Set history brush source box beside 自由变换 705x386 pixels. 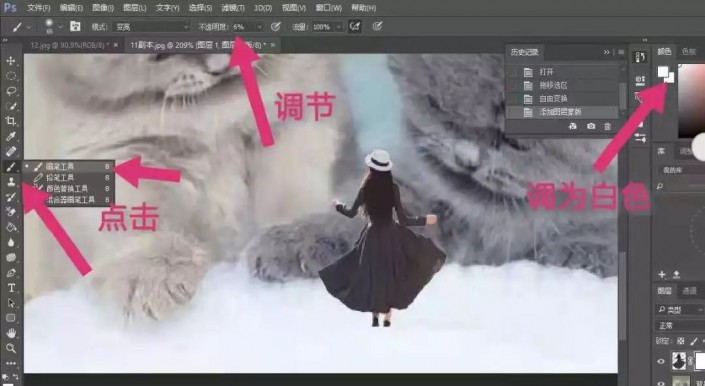[x=513, y=98]
